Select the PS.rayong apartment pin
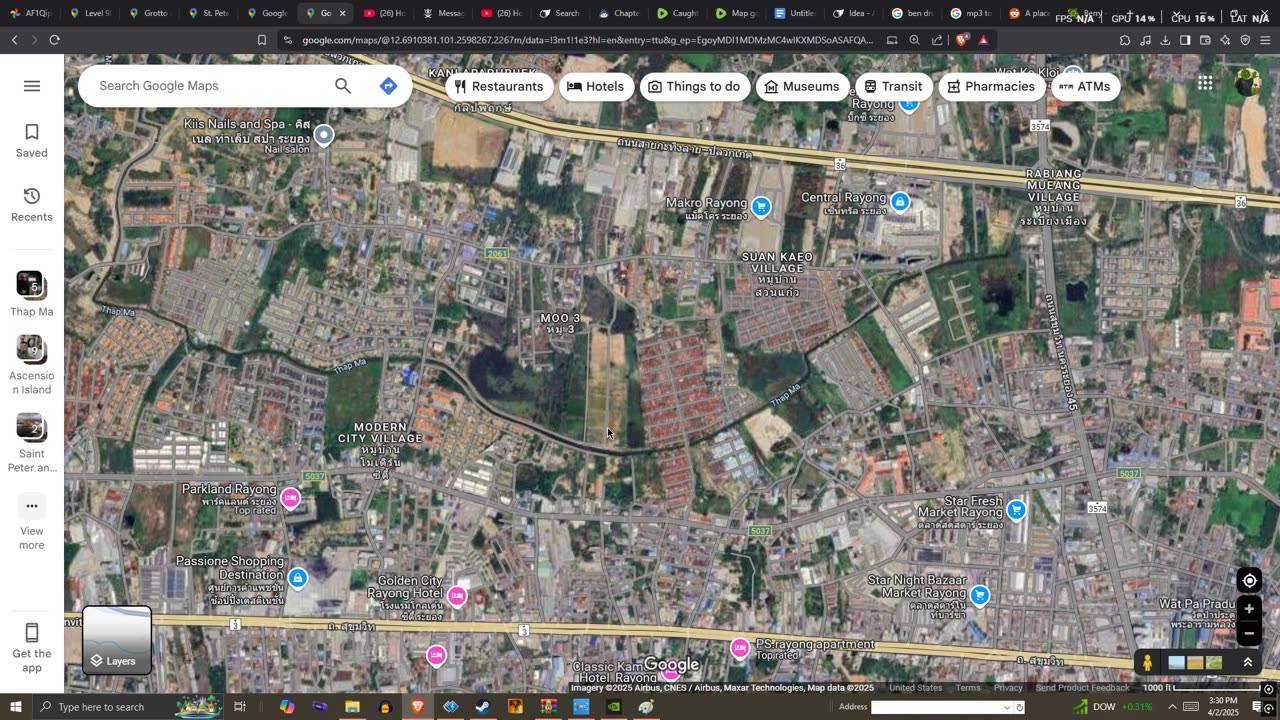The width and height of the screenshot is (1280, 720). coord(740,648)
